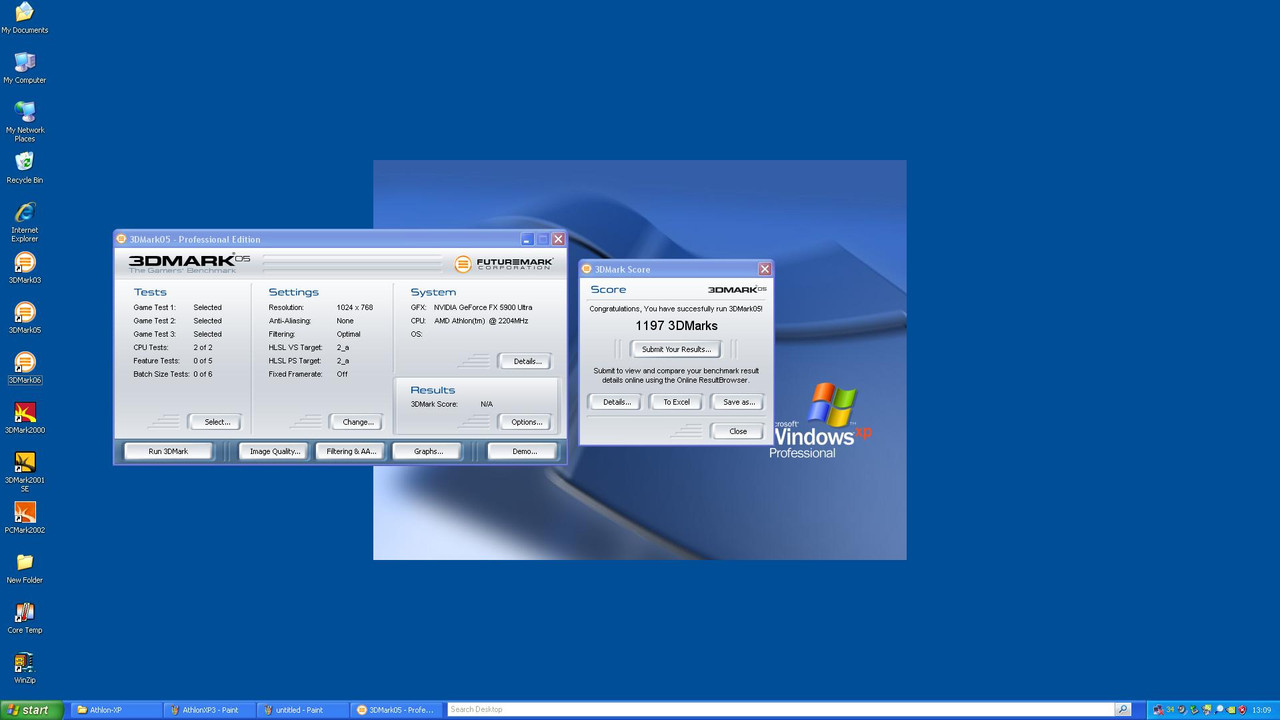Minimize the 3DMark05 window
Viewport: 1280px width, 720px height.
pos(527,239)
